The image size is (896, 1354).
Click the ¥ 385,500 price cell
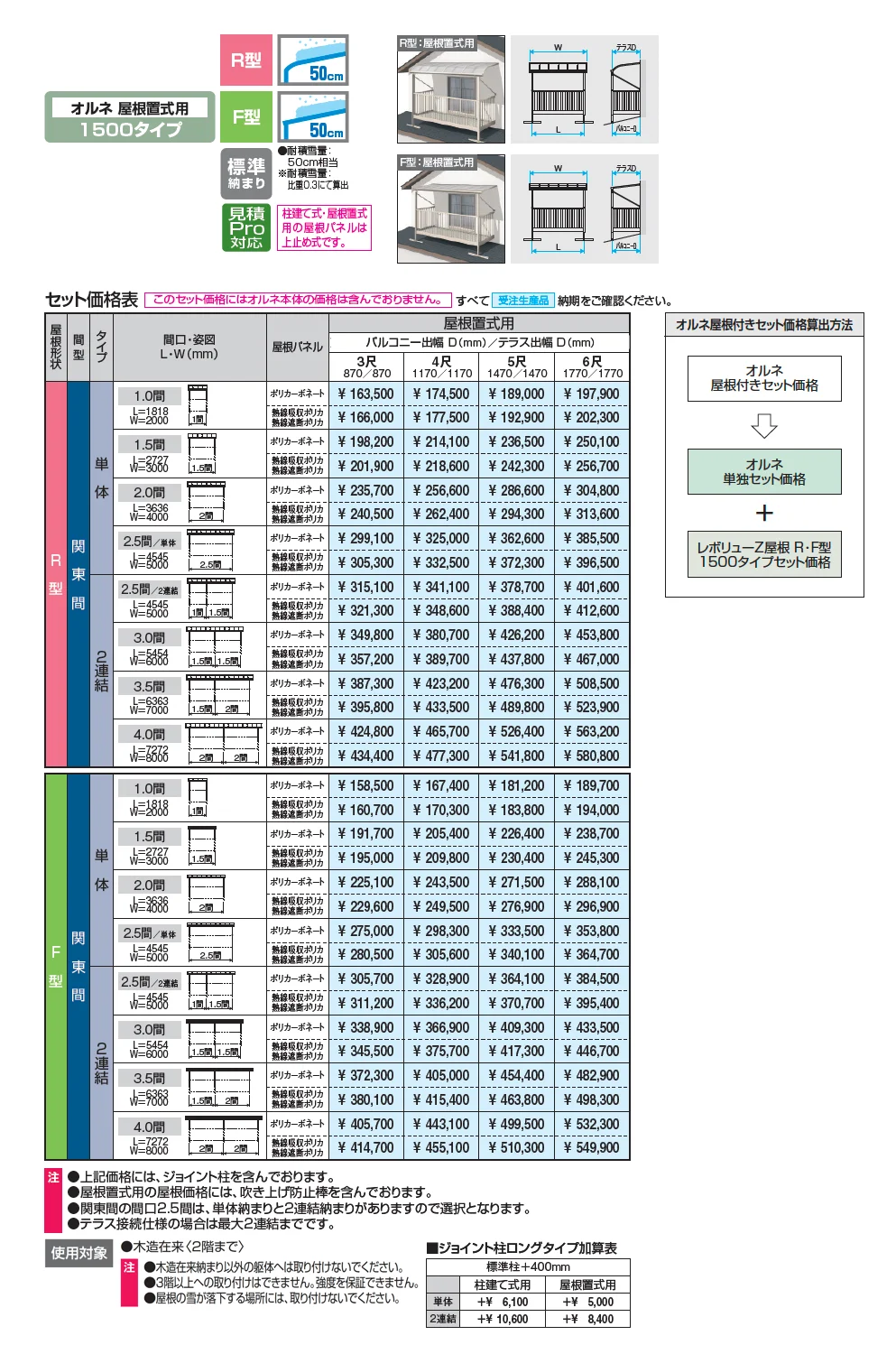click(x=592, y=538)
